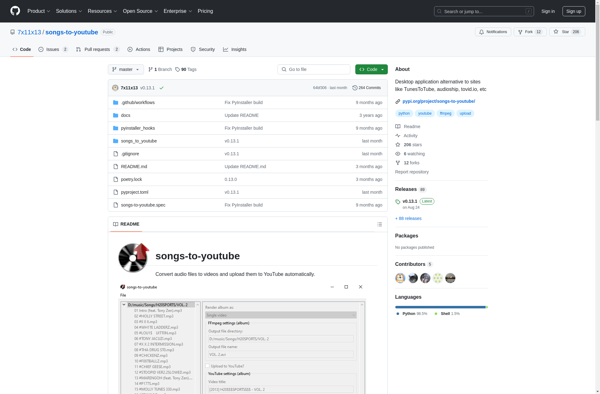The image size is (600, 394).
Task: Click the songs-to-youtube vinyl logo image
Action: coord(134,257)
